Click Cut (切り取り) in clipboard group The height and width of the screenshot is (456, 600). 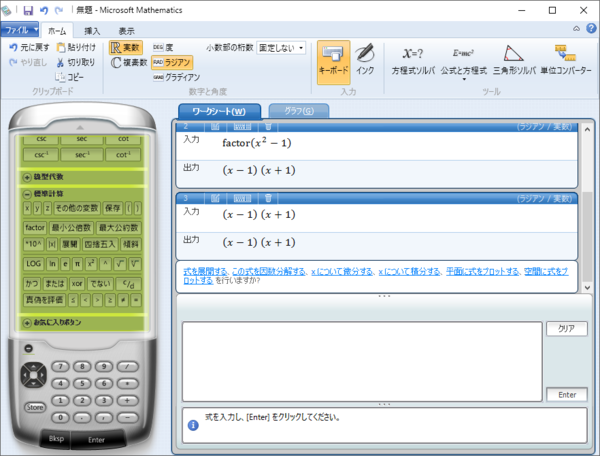pos(76,62)
